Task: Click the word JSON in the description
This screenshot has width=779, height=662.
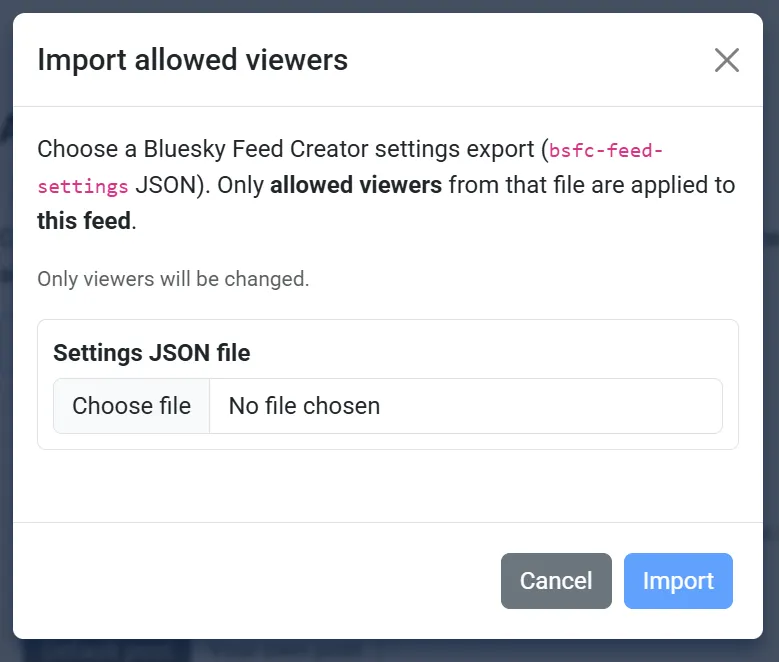Action: pos(166,185)
